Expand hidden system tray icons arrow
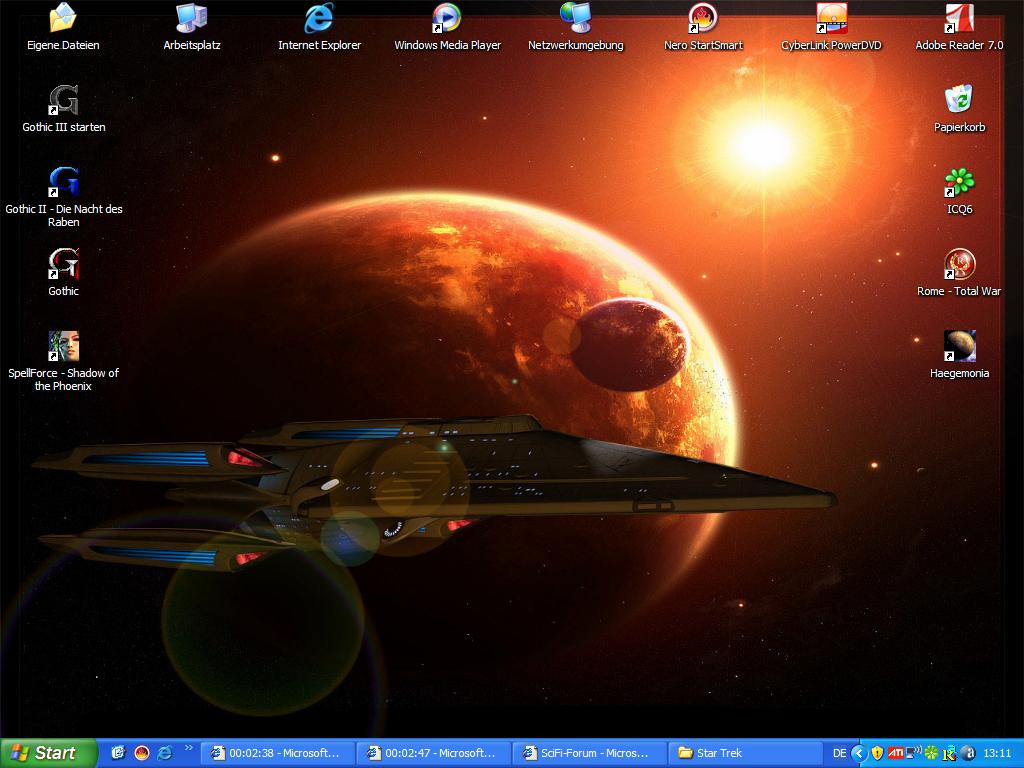Screen dimensions: 1024x768 coord(858,753)
